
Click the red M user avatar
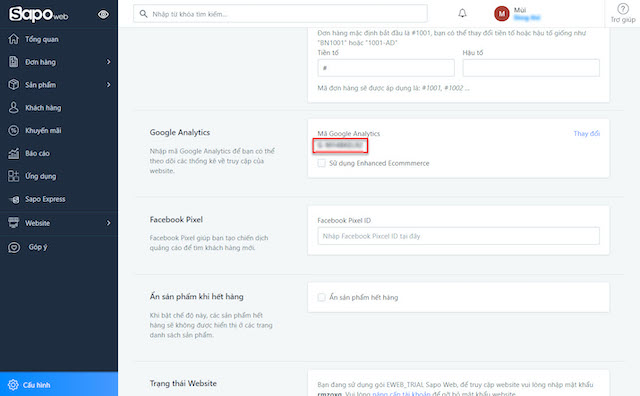point(501,14)
